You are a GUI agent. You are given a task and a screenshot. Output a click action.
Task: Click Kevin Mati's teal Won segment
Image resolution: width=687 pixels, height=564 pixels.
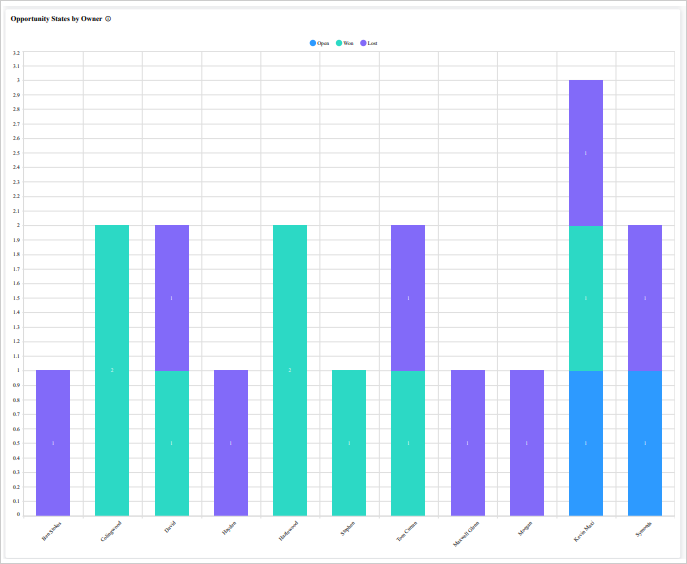coord(585,298)
